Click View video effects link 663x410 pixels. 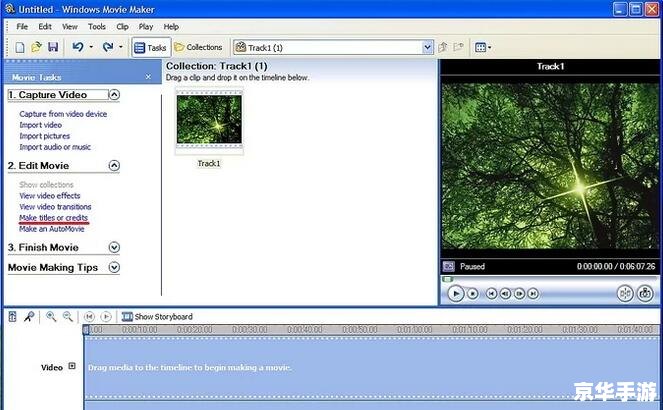click(x=50, y=196)
